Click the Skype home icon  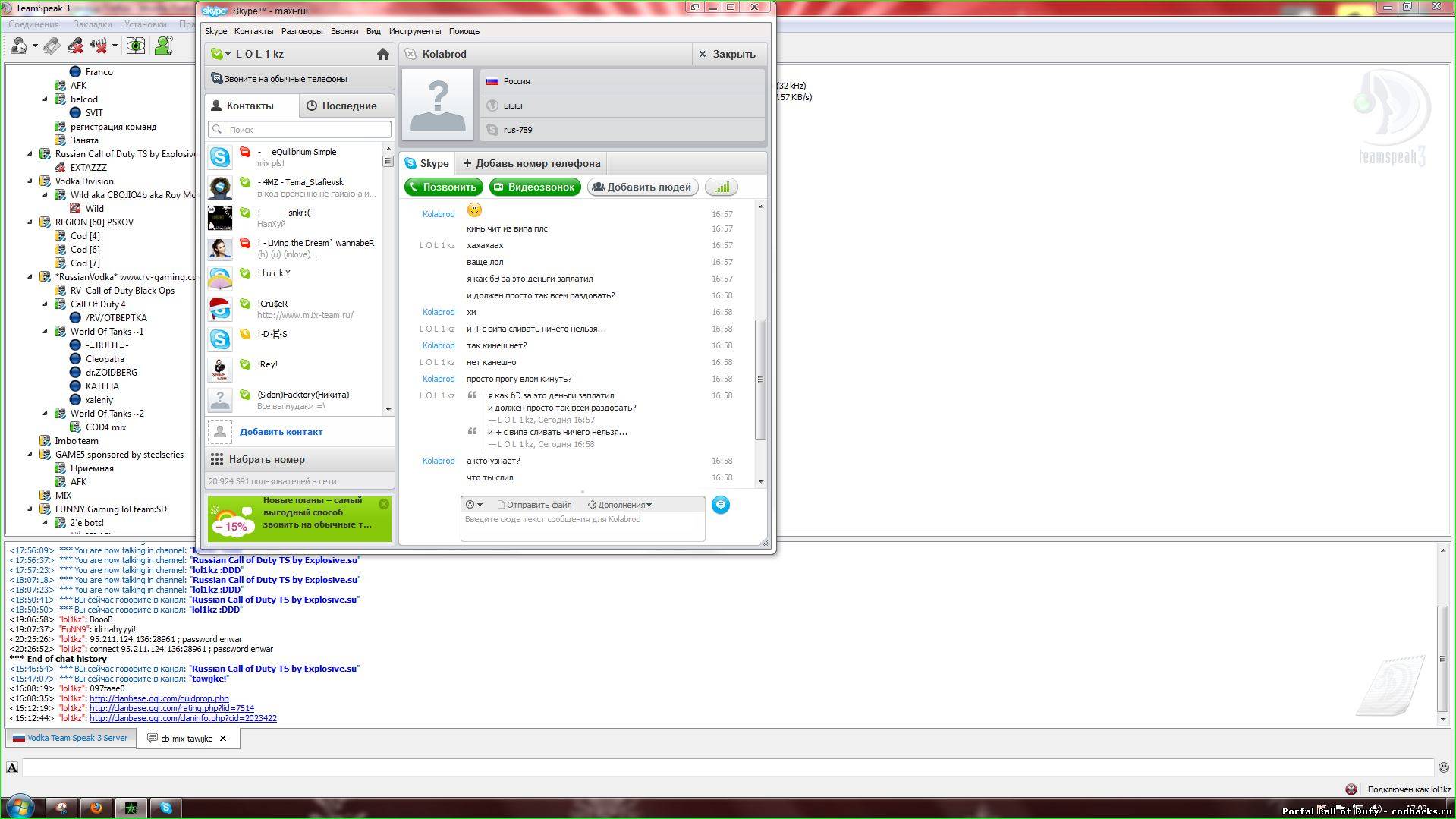click(x=383, y=55)
